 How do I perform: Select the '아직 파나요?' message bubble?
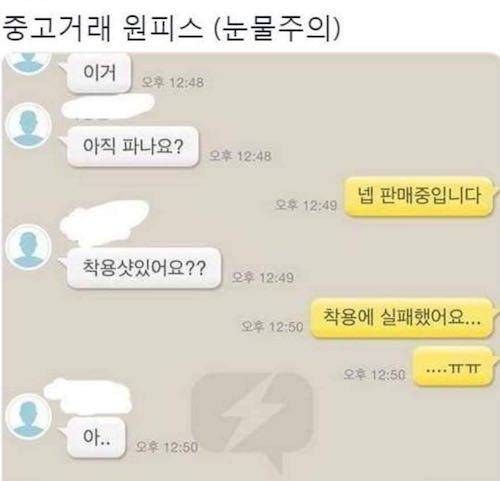pos(133,146)
